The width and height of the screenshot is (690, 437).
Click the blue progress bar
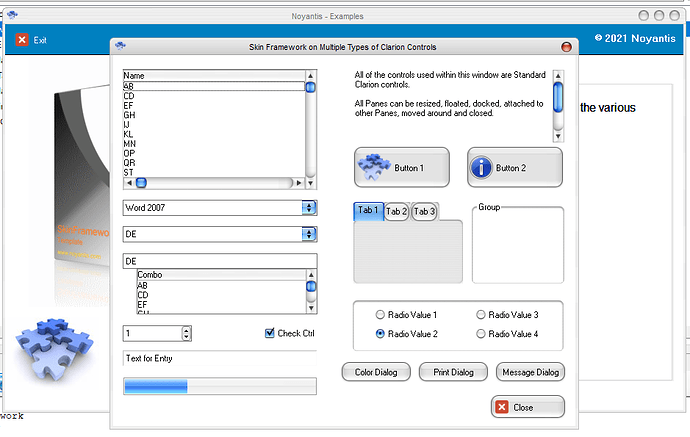coord(220,386)
